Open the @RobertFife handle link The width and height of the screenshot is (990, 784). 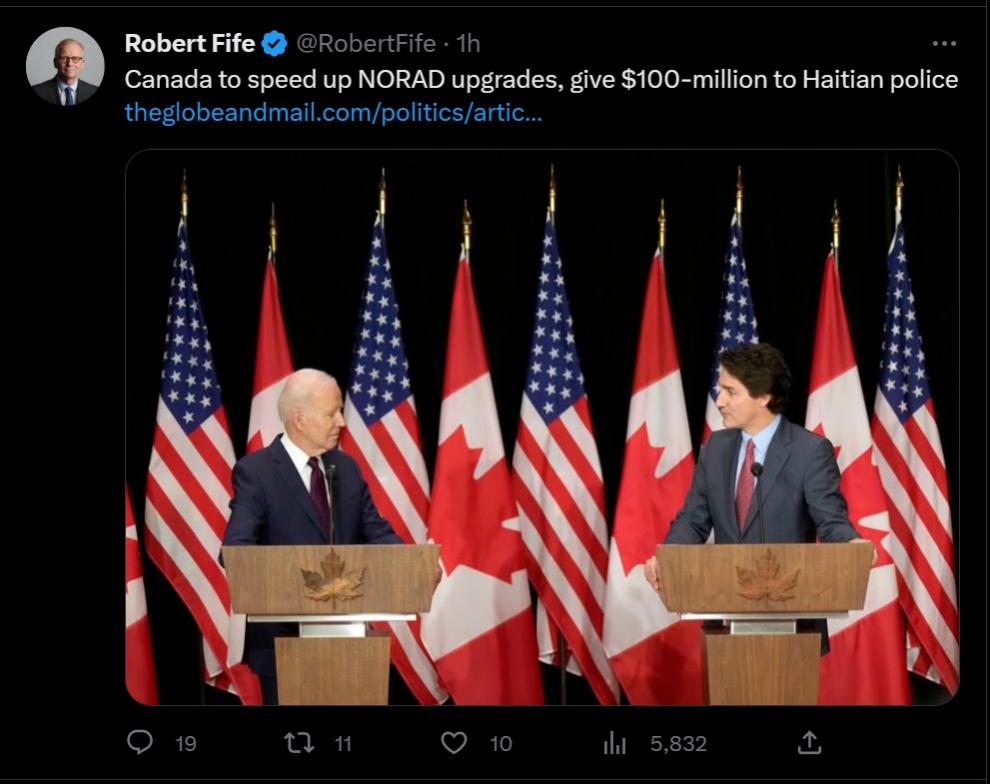[365, 44]
